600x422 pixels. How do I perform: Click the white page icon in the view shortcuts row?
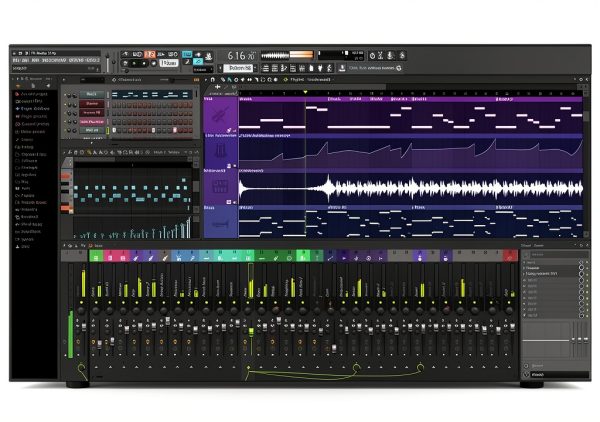pos(311,68)
